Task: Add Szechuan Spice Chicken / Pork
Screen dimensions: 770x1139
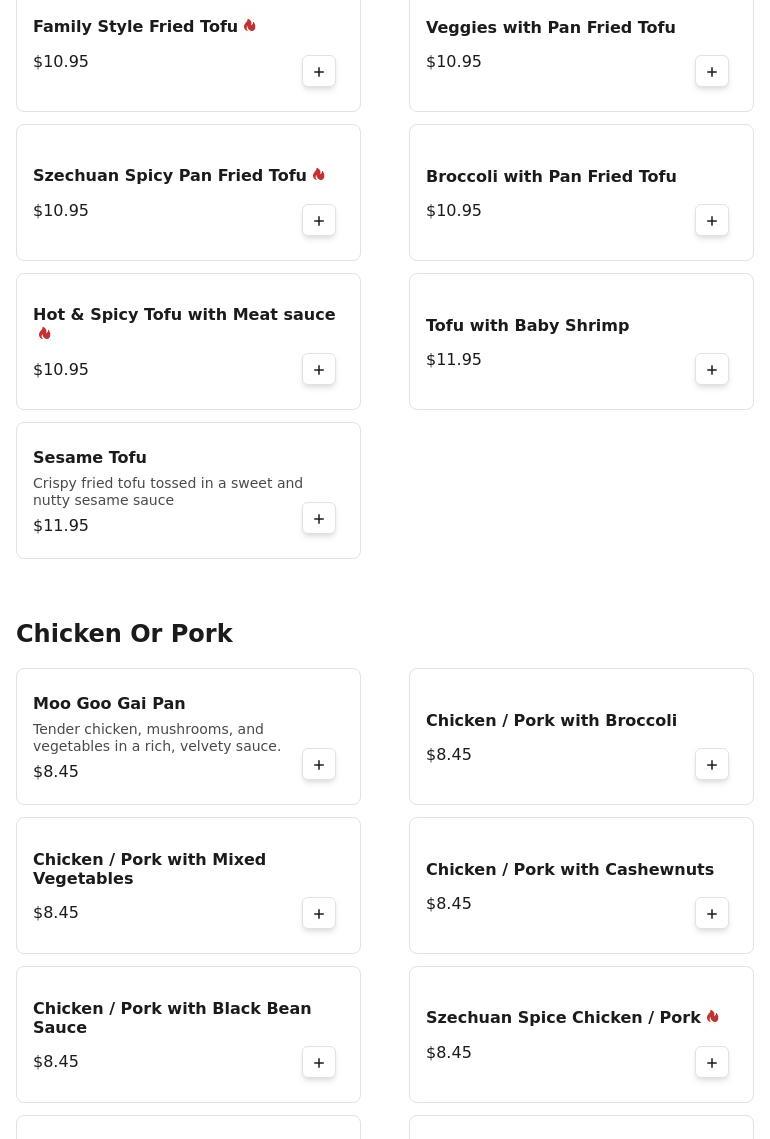Action: click(712, 1062)
